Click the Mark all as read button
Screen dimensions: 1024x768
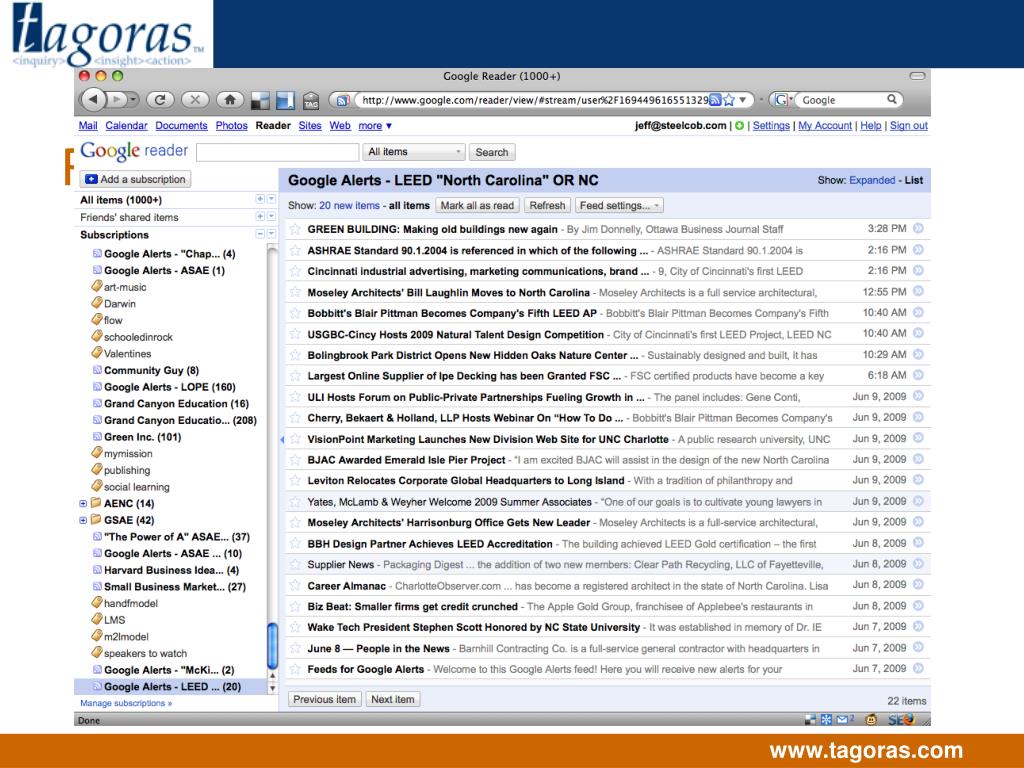(x=477, y=206)
